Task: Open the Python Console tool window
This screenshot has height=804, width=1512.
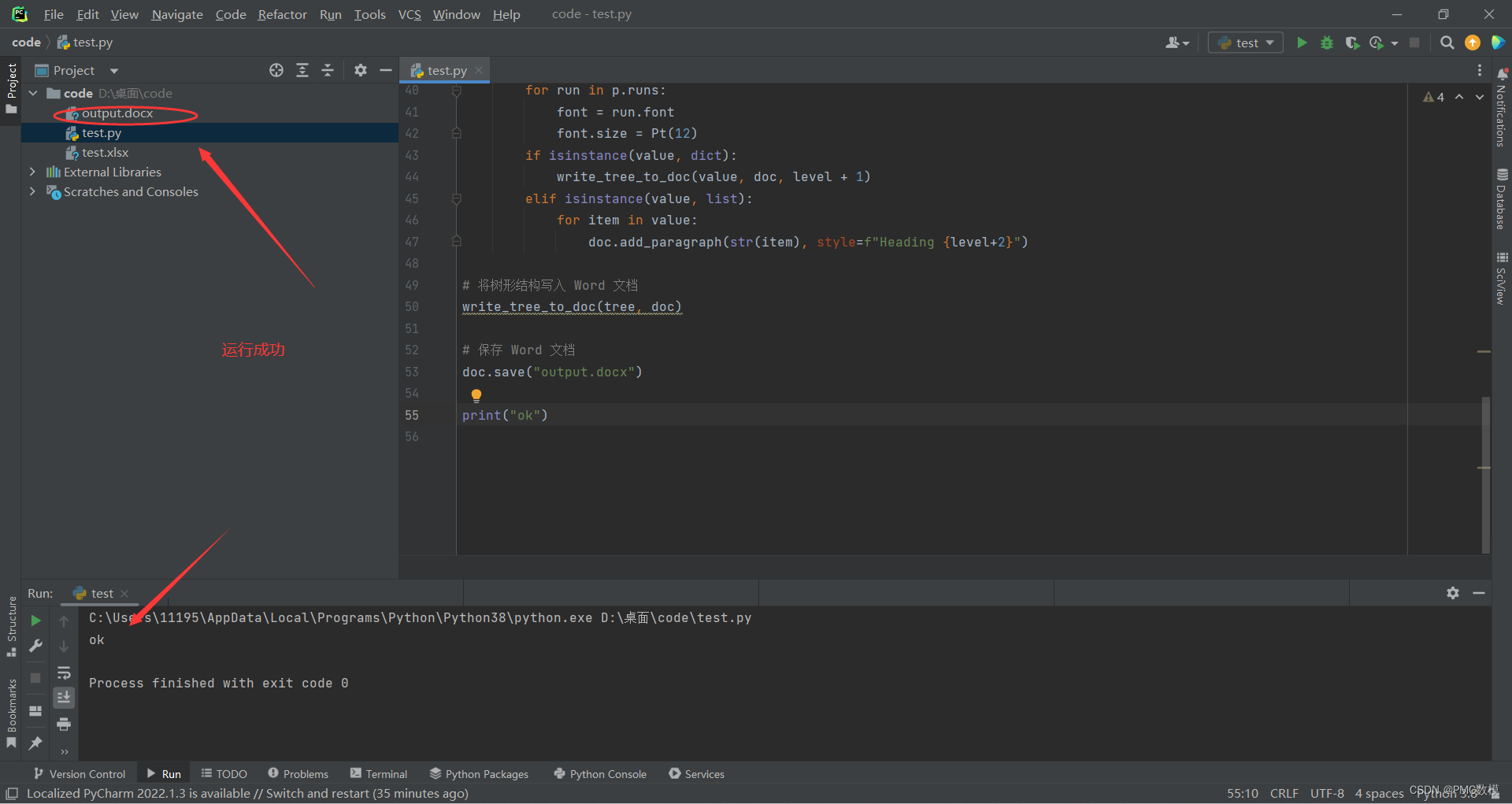Action: point(600,774)
